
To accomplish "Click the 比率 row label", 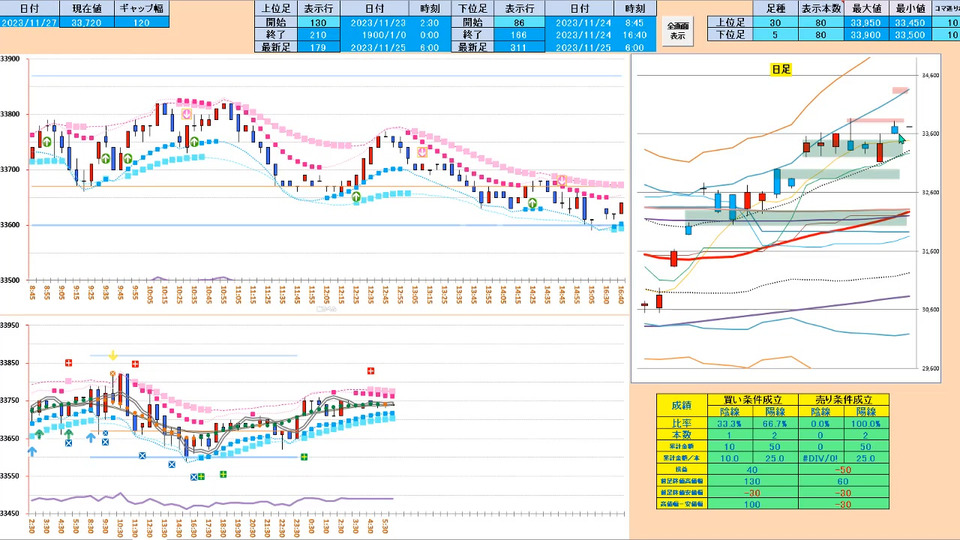I will [x=681, y=423].
